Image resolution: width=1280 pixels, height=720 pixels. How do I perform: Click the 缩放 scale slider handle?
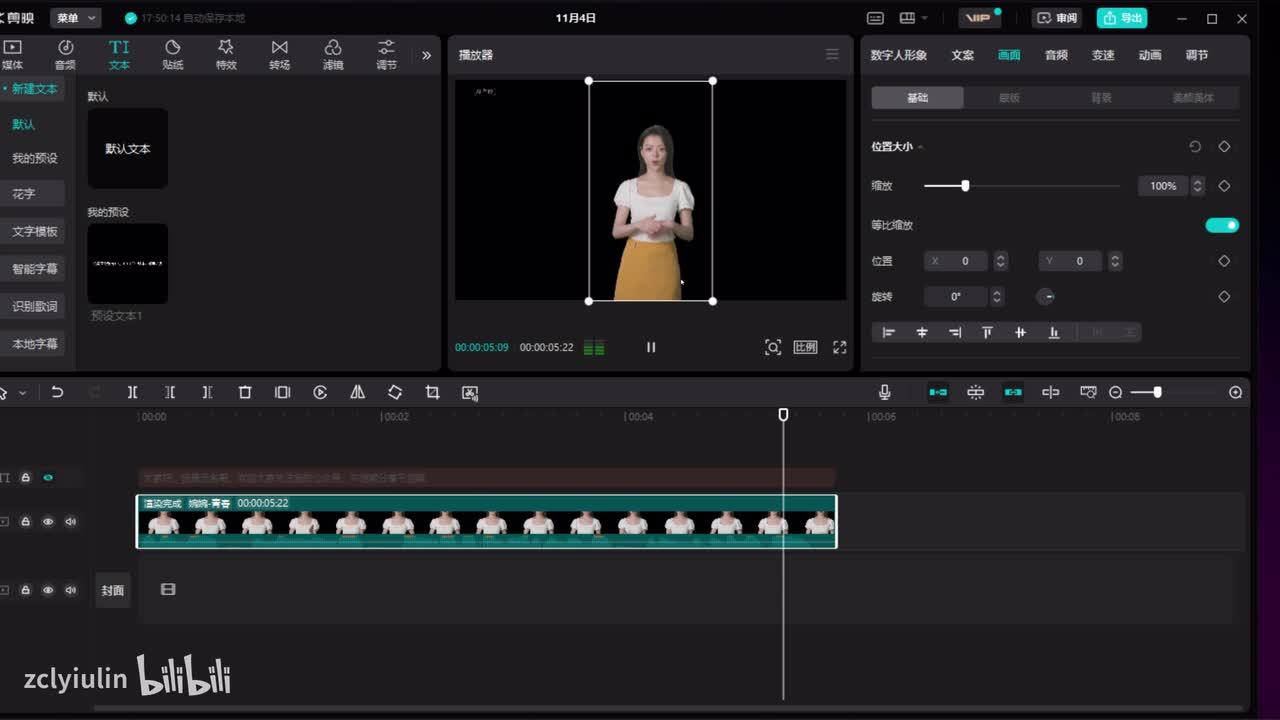965,186
